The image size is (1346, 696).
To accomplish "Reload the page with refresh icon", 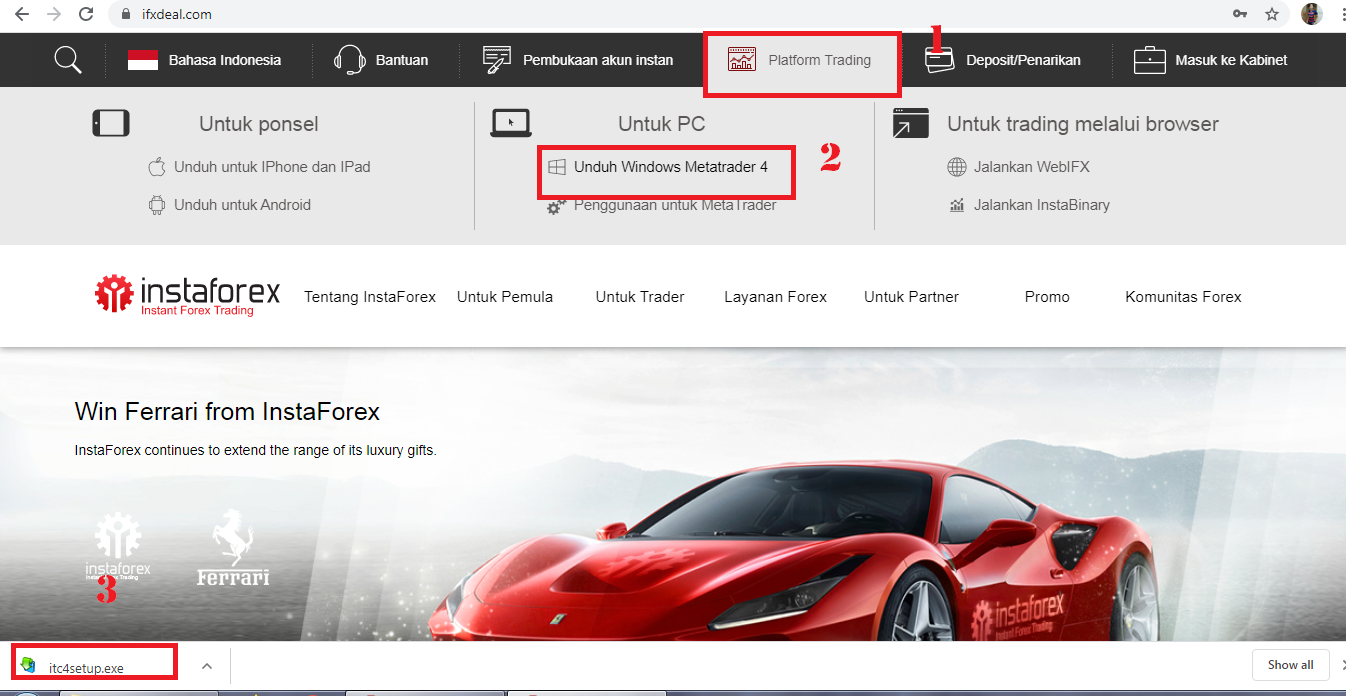I will pos(86,14).
